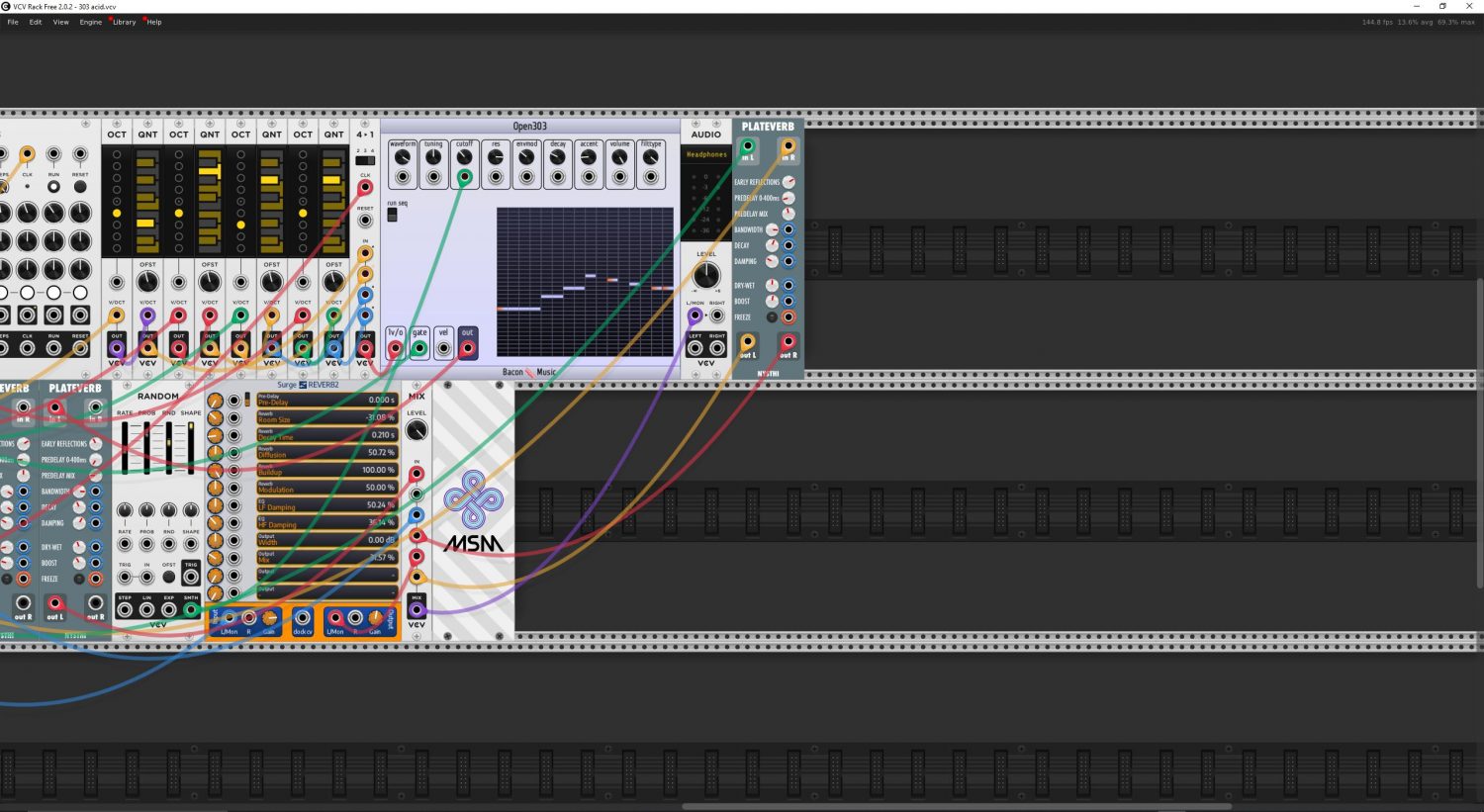Click the AUDIO module RIGHT input jack
This screenshot has height=812, width=1484.
(x=717, y=316)
